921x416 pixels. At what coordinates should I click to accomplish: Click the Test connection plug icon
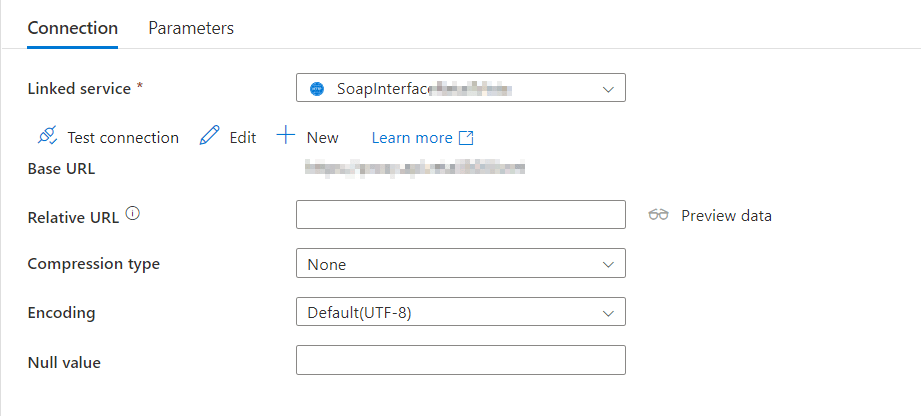(x=46, y=137)
